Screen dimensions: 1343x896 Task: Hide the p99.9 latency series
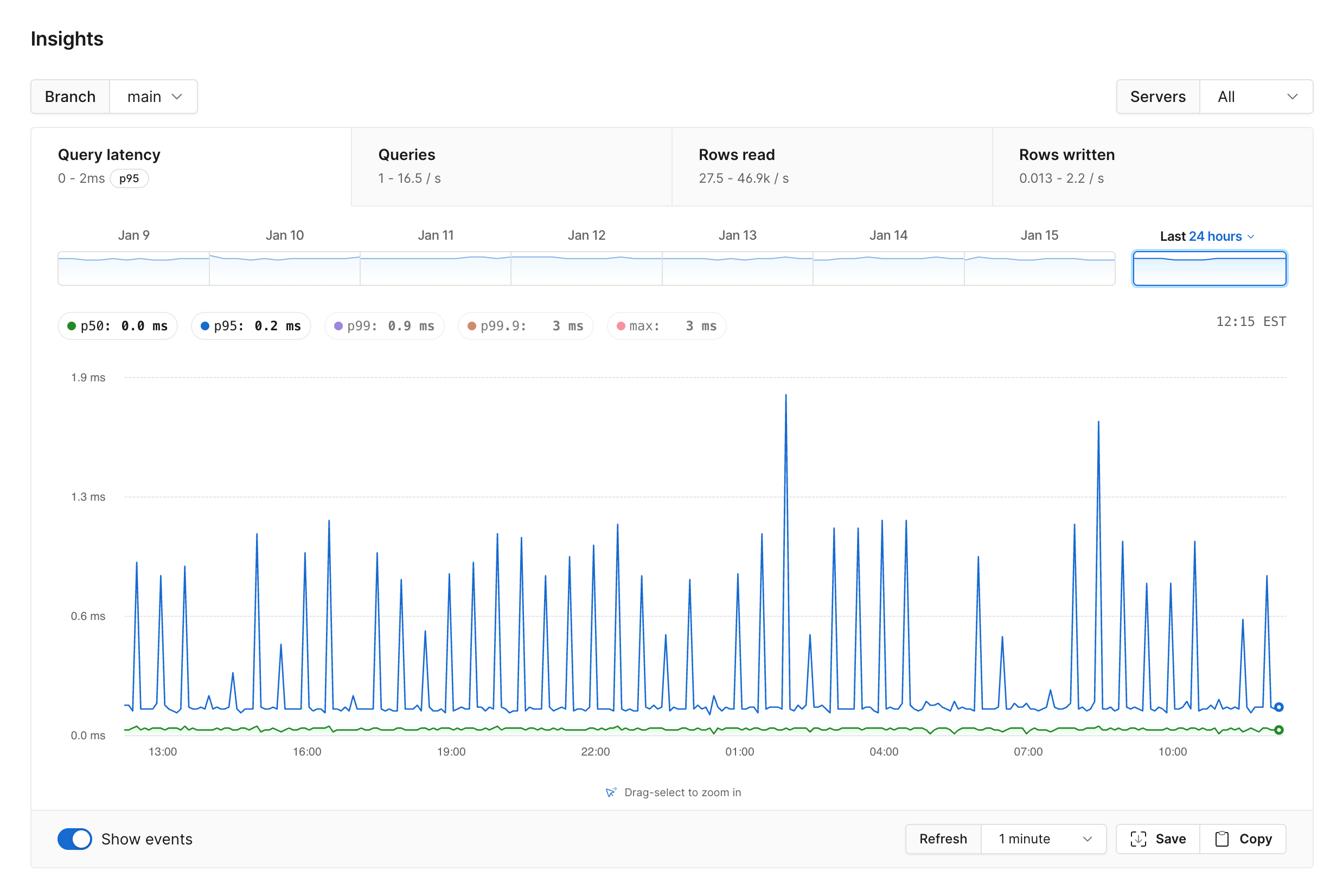pos(525,326)
